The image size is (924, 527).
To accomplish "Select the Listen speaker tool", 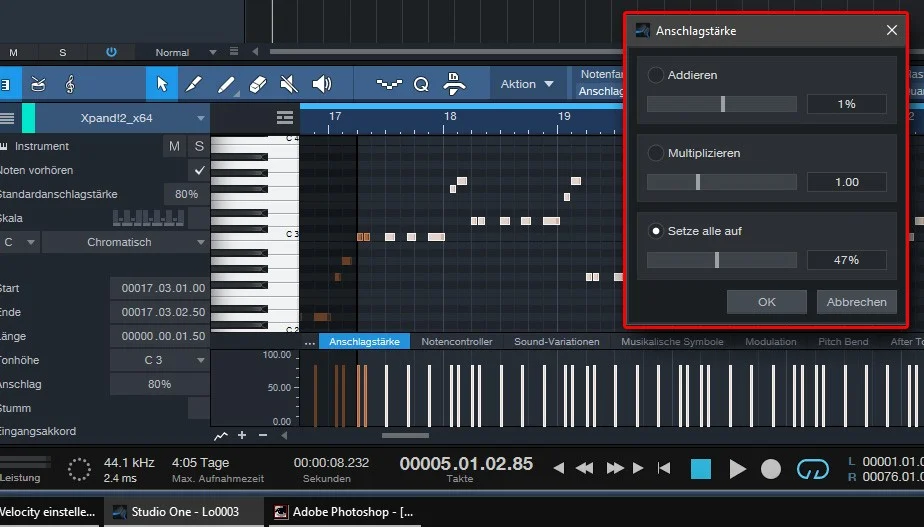I will tap(321, 84).
